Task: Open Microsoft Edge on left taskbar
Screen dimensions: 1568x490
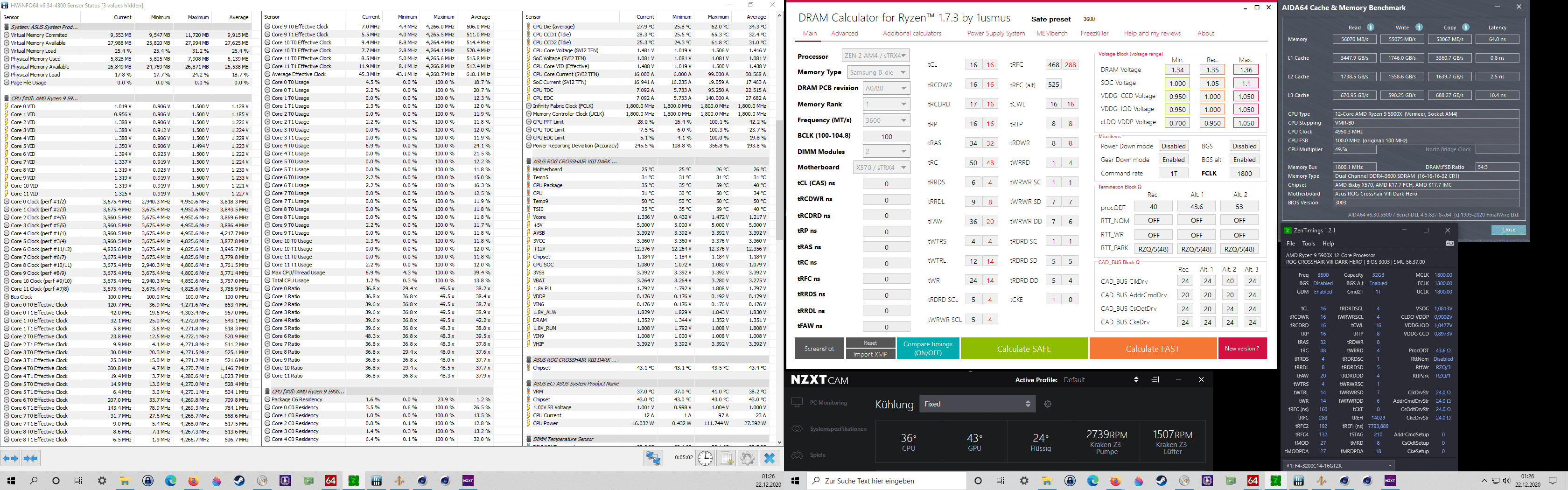Action: (170, 481)
